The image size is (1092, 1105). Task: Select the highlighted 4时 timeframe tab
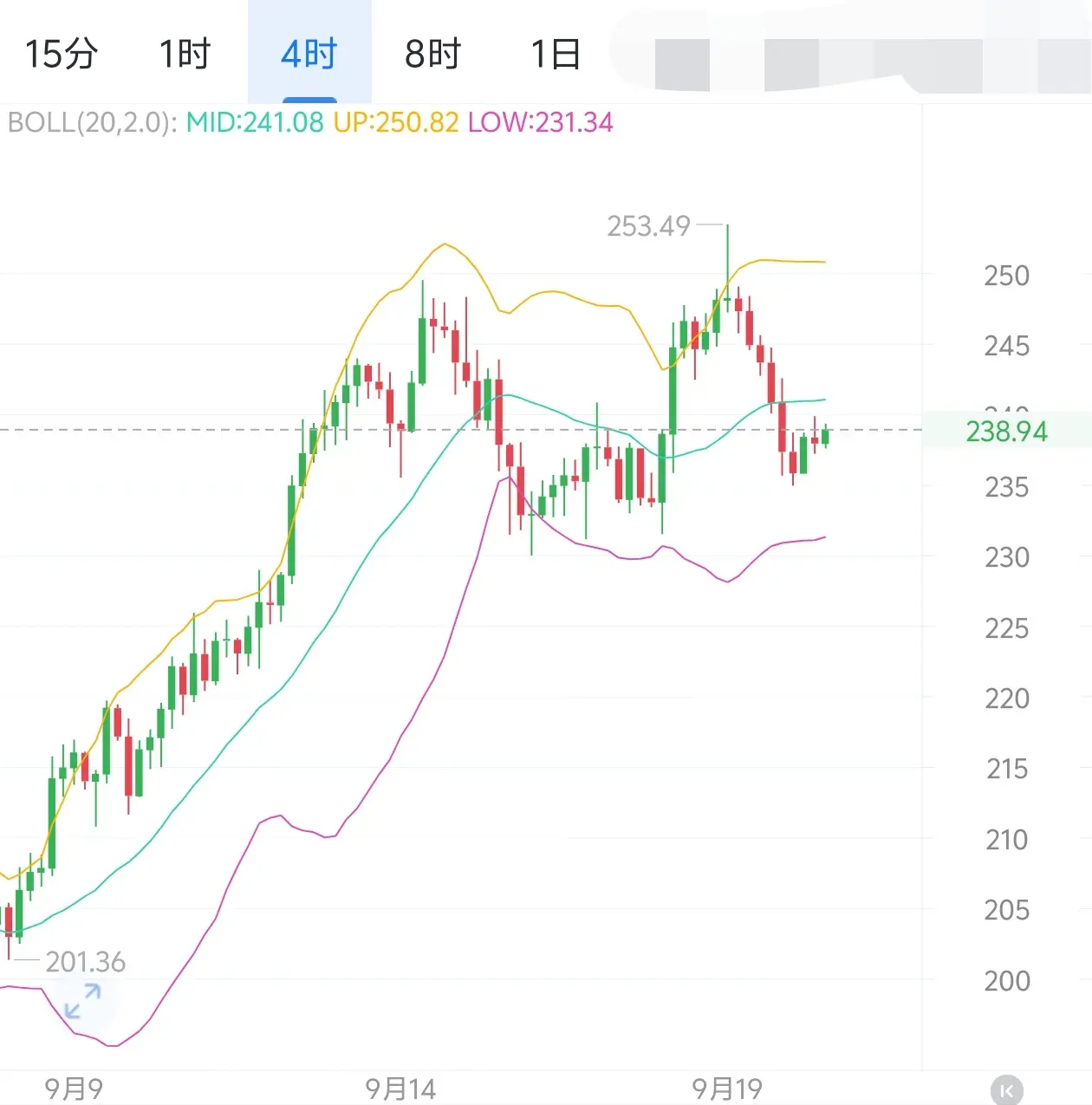pyautogui.click(x=309, y=54)
